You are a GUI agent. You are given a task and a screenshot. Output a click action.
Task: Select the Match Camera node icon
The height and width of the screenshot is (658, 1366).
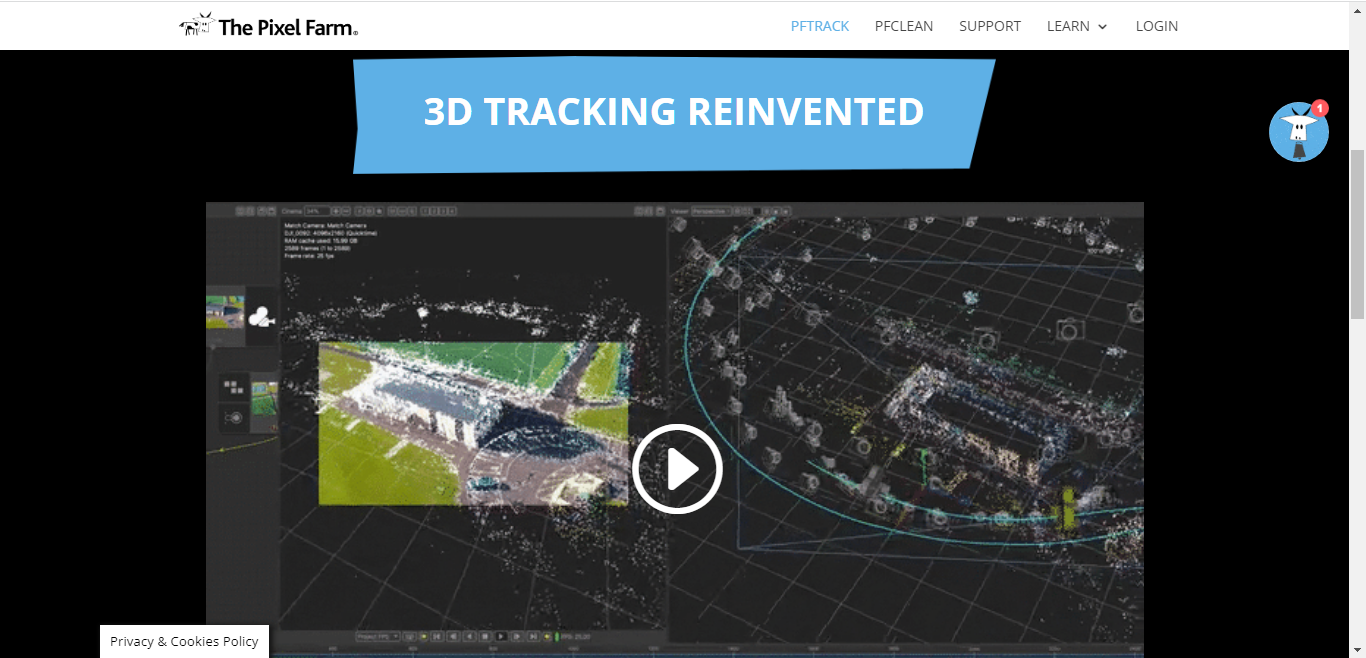(x=261, y=317)
